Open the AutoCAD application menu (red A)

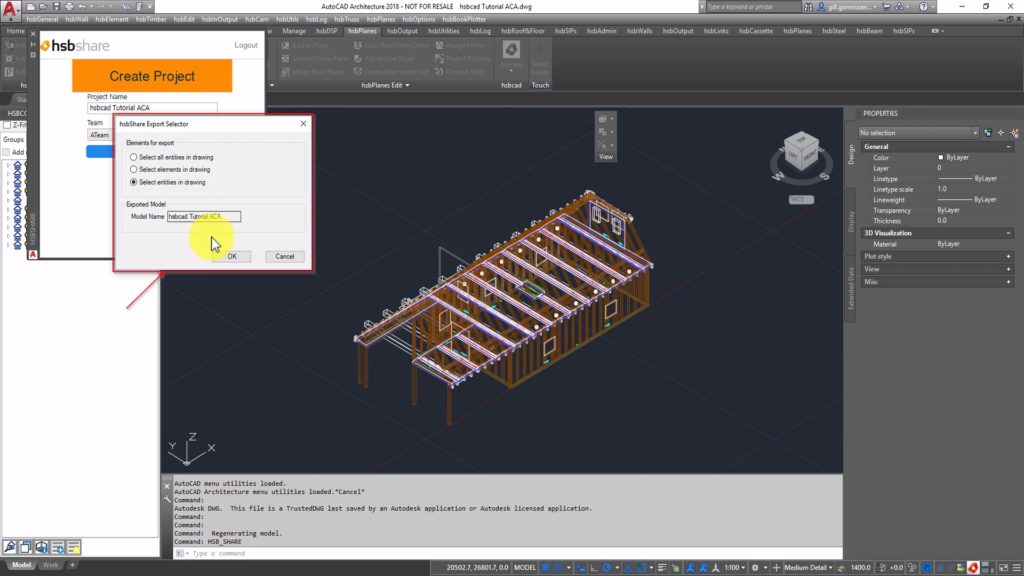tap(10, 9)
